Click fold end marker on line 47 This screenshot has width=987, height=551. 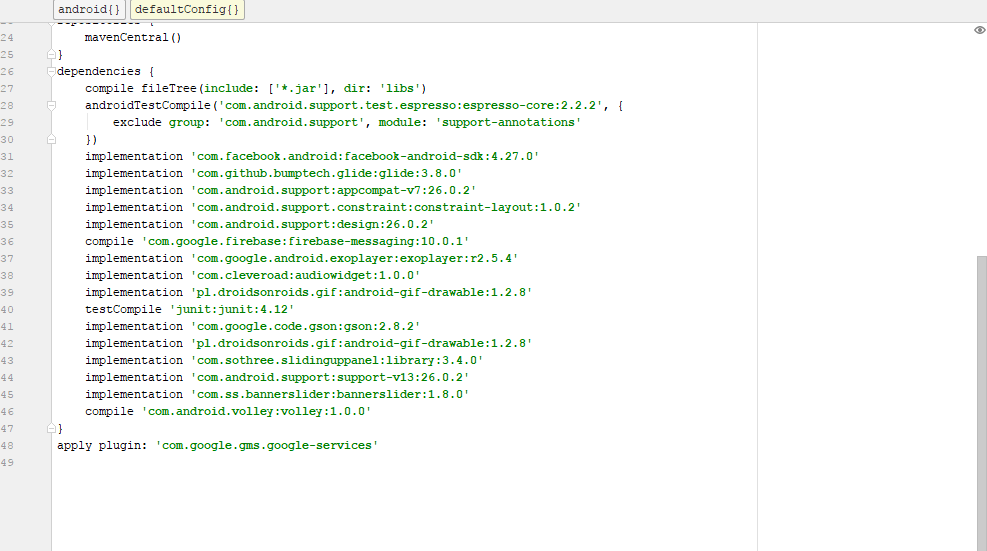click(x=52, y=428)
